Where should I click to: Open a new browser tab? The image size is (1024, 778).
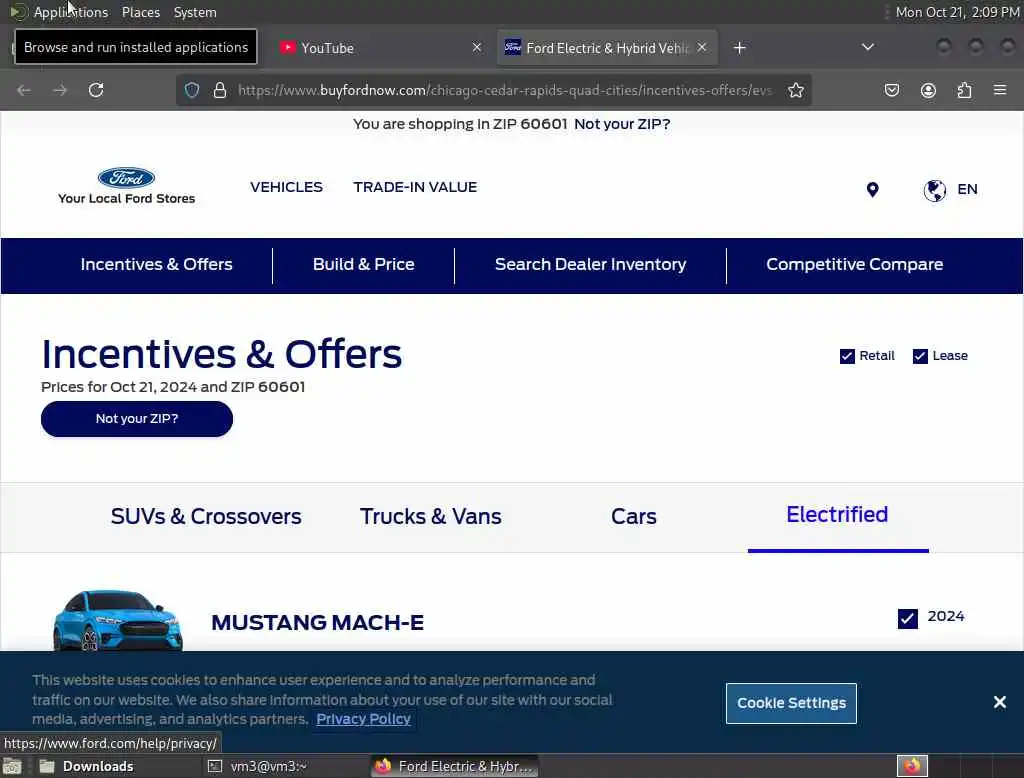(x=739, y=48)
